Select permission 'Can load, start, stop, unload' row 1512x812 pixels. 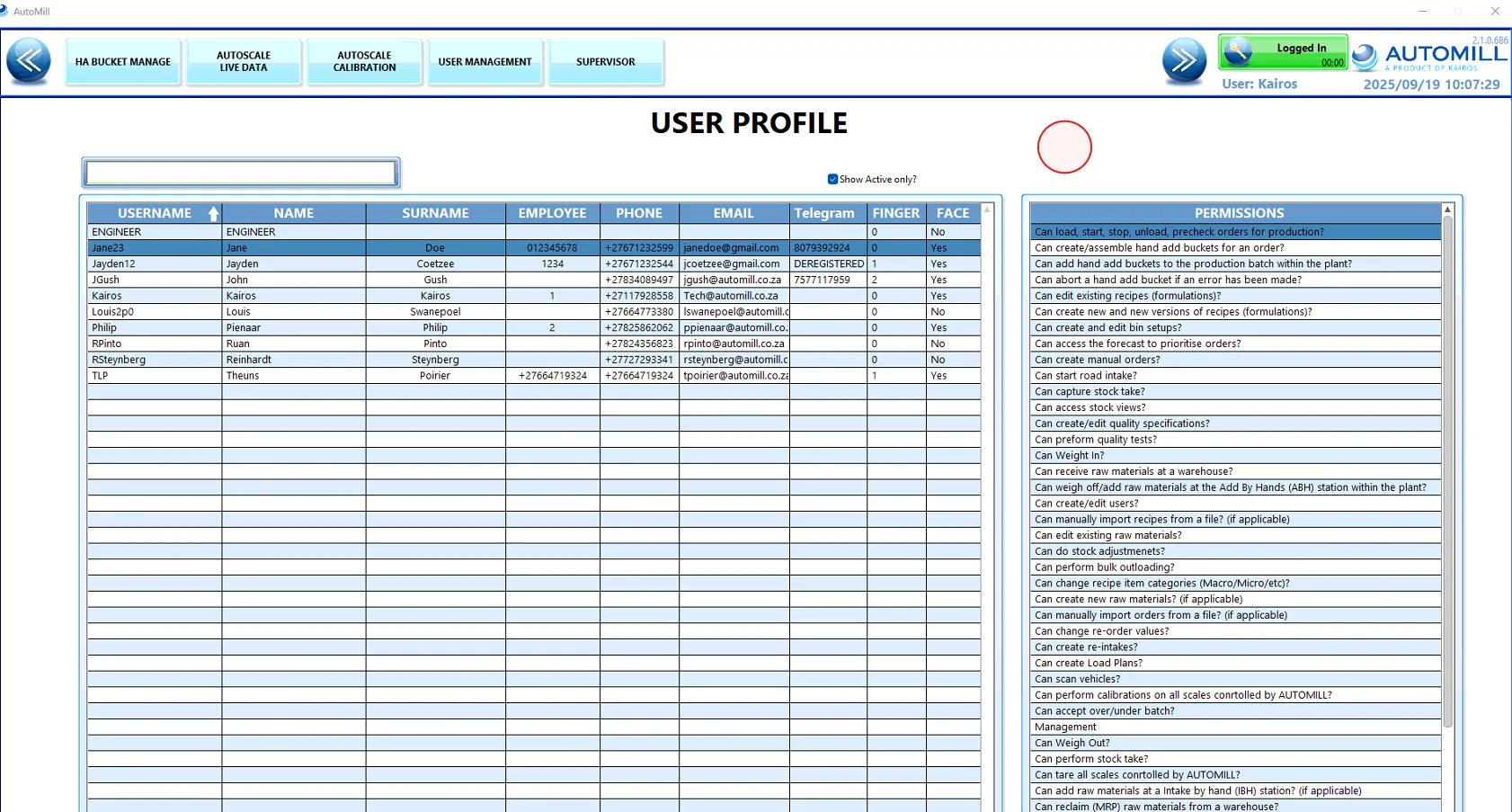1236,232
